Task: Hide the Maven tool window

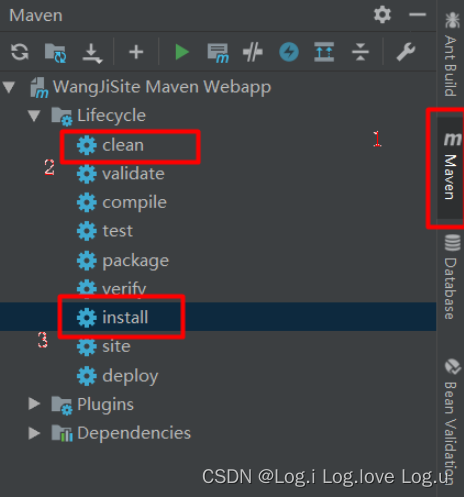Action: pos(417,15)
